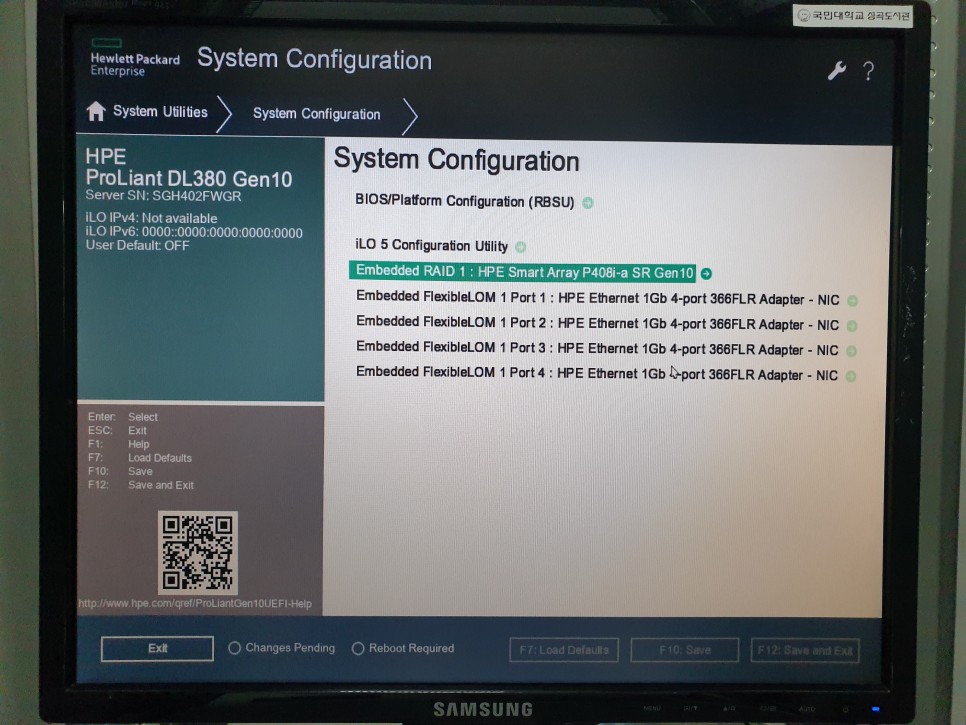Click the Home icon beside System Utilities
The image size is (966, 725).
point(96,111)
